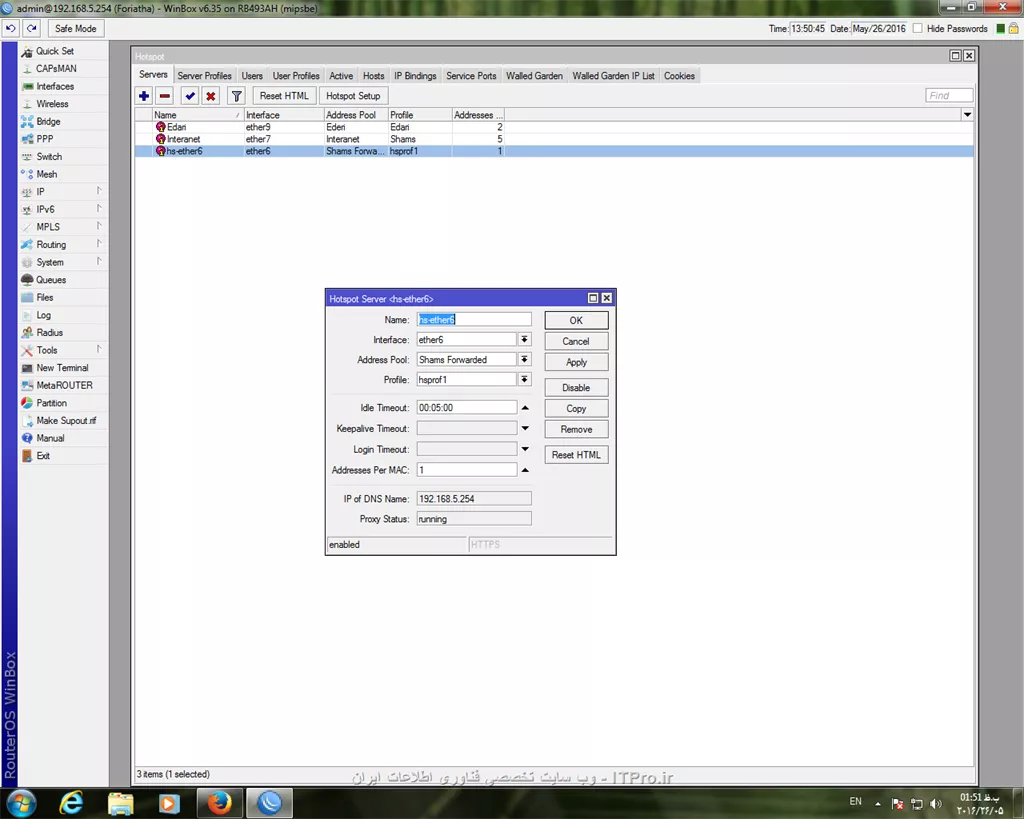Image resolution: width=1024 pixels, height=819 pixels.
Task: Open the table columns dropdown arrow
Action: (x=967, y=115)
